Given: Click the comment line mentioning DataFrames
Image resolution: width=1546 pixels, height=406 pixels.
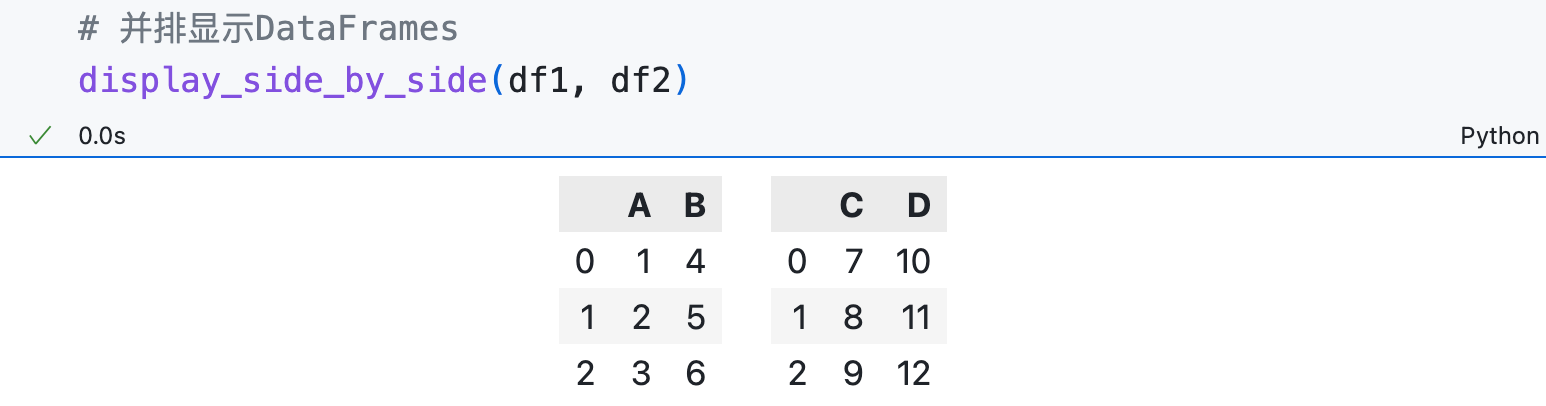Looking at the screenshot, I should (x=268, y=29).
